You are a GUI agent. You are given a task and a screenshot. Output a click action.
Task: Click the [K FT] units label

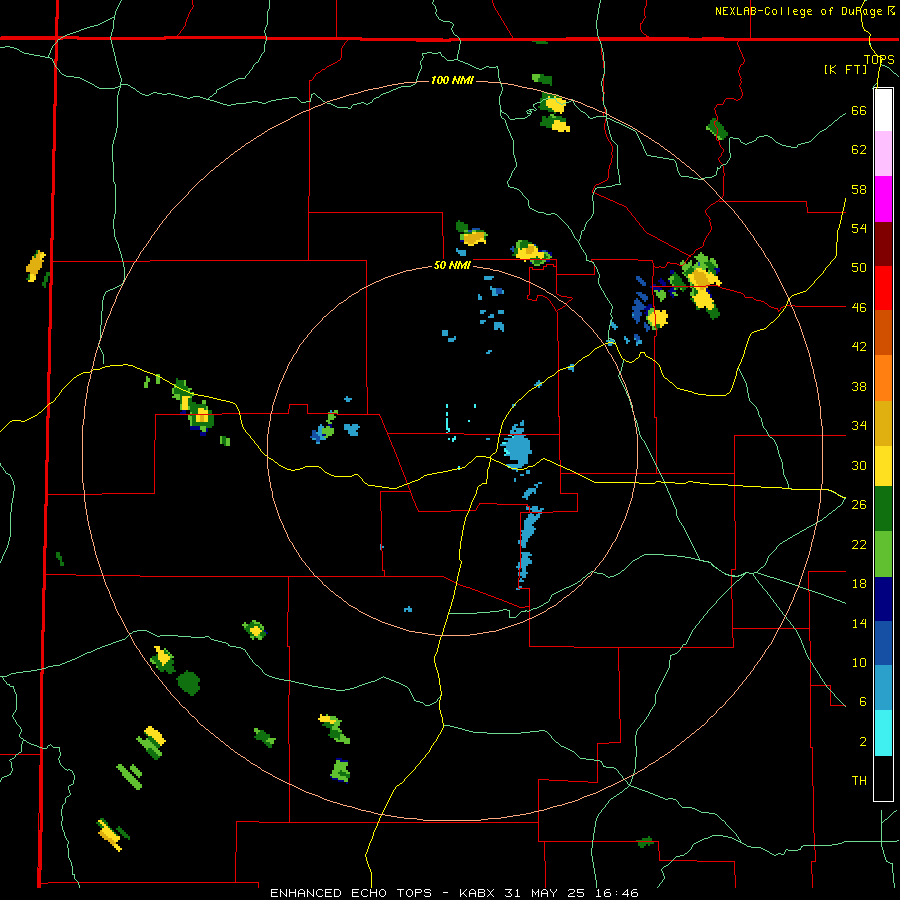click(x=845, y=69)
